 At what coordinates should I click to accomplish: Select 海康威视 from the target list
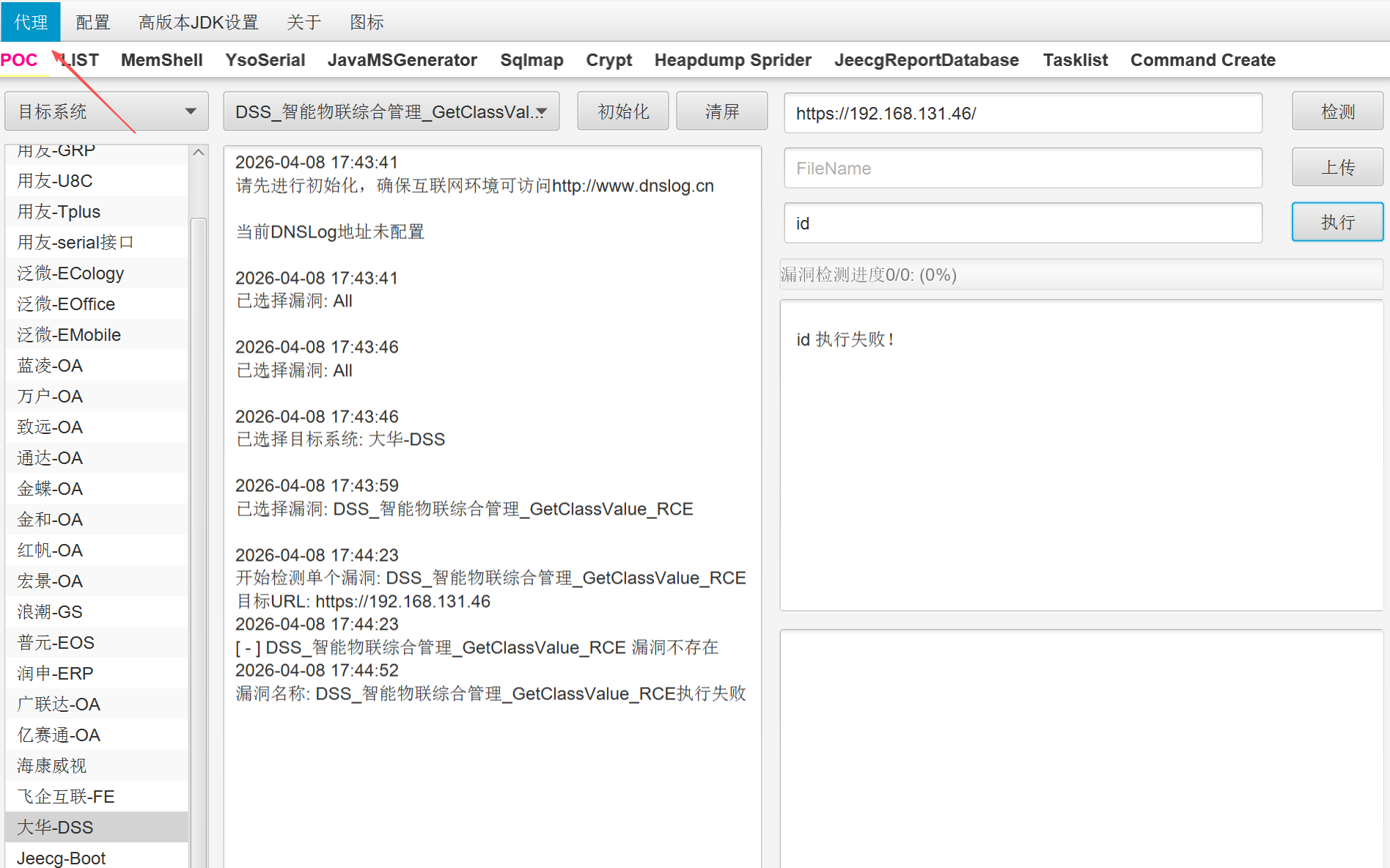[52, 766]
